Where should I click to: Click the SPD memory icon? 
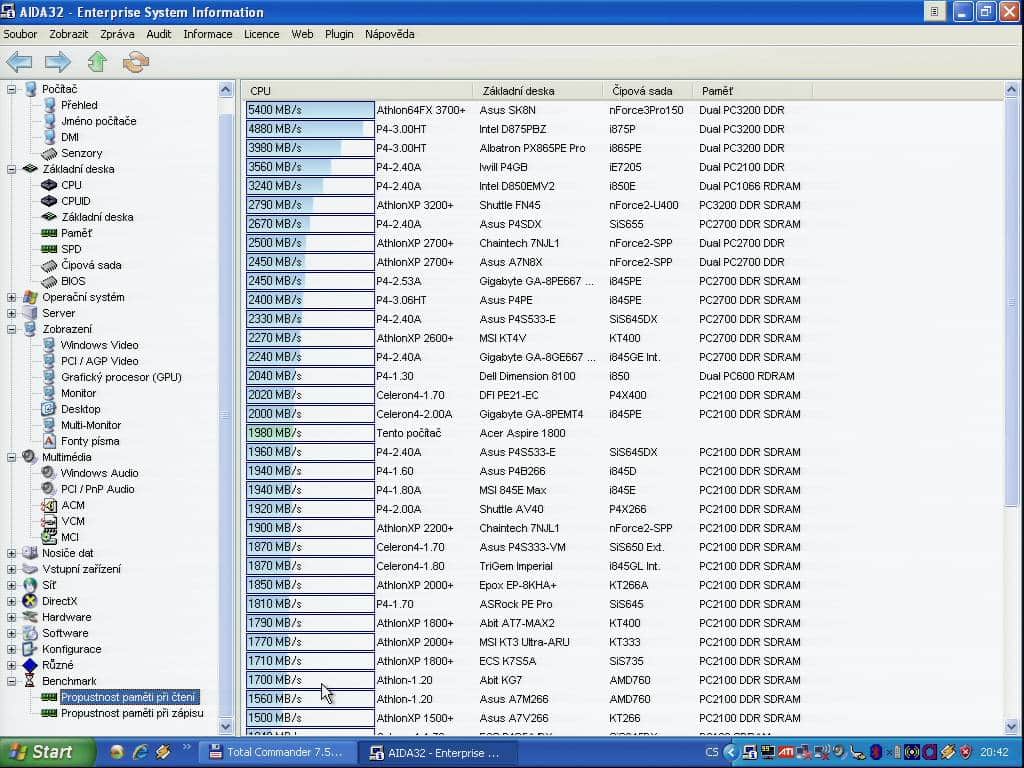[49, 249]
